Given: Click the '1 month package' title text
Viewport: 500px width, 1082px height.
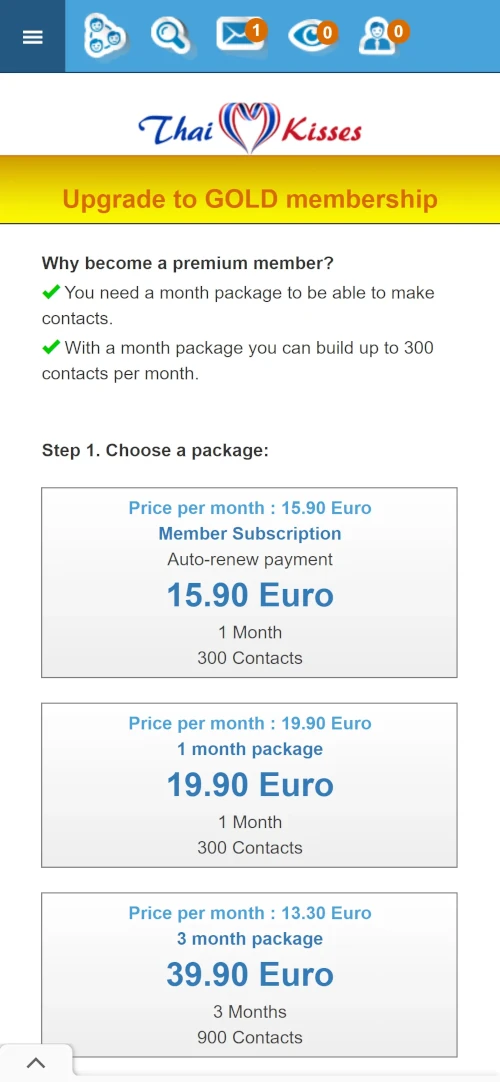Looking at the screenshot, I should pos(250,749).
